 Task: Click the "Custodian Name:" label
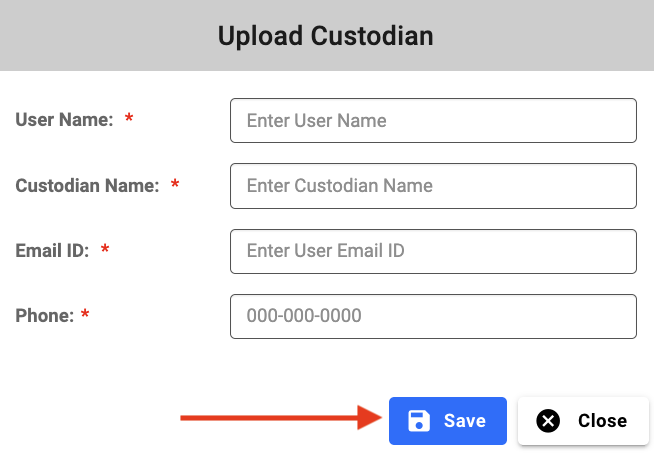pyautogui.click(x=87, y=185)
